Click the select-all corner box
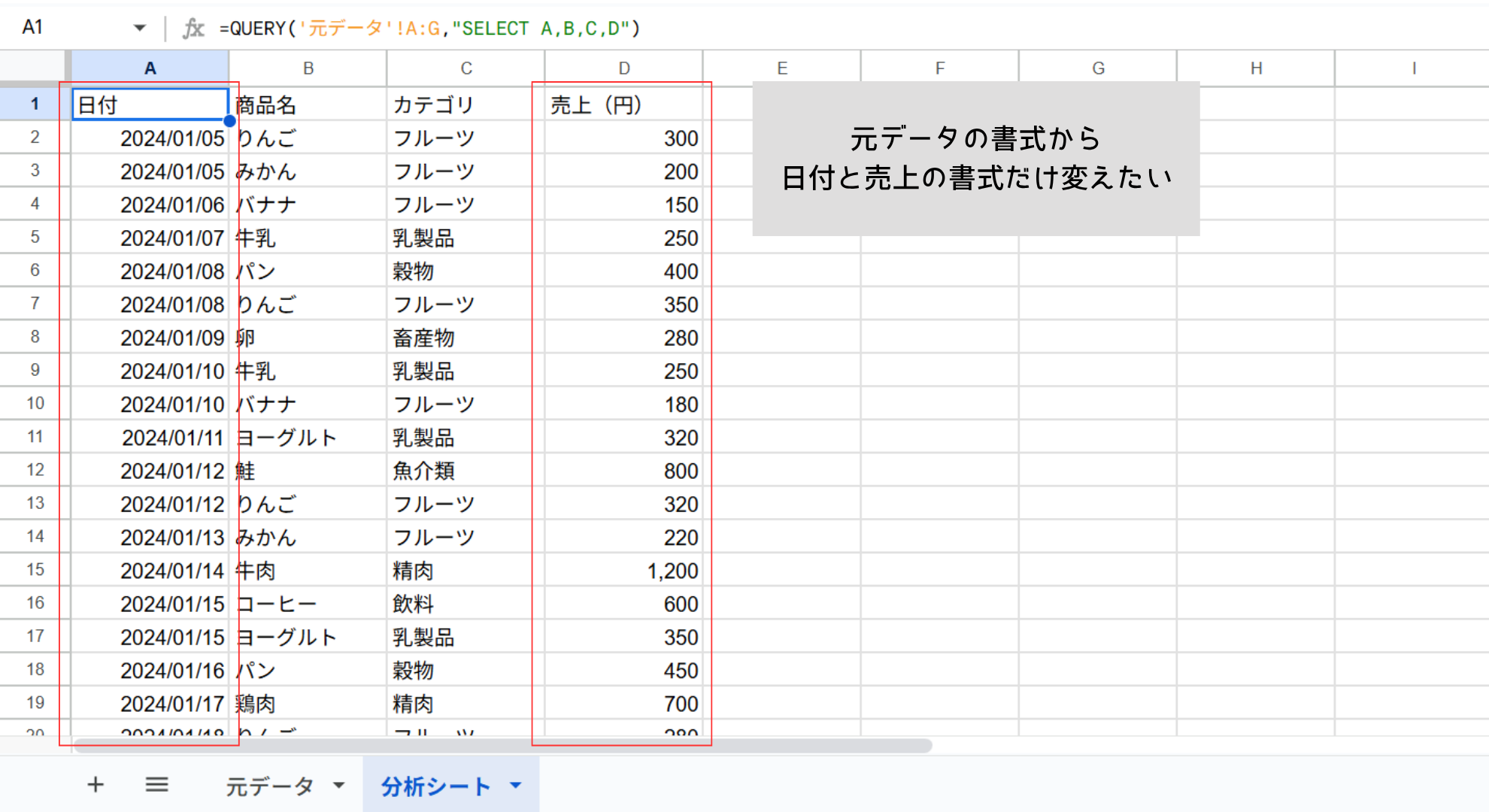This screenshot has height=812, width=1489. pos(35,68)
